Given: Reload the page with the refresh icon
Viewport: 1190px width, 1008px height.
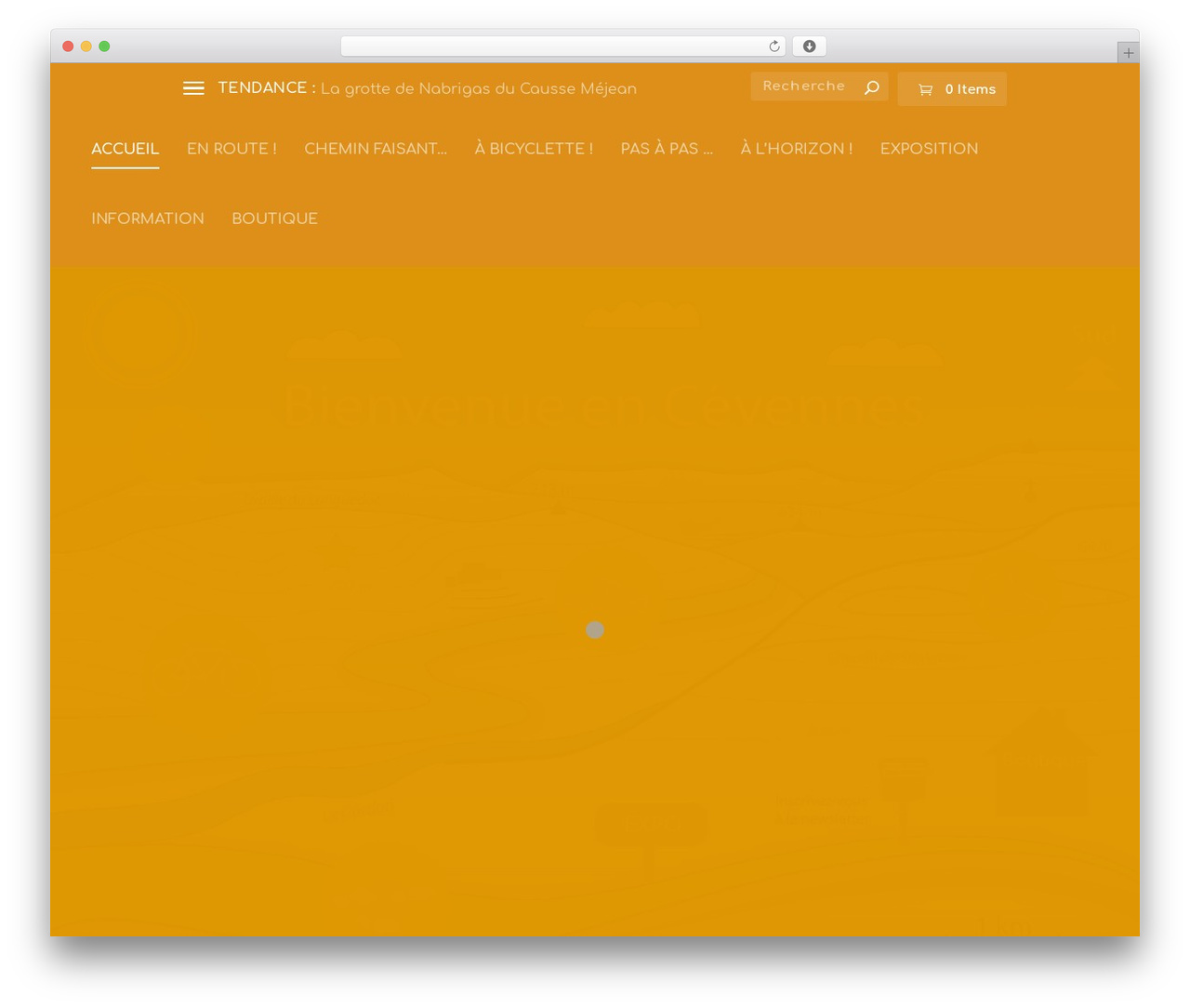Looking at the screenshot, I should click(773, 46).
